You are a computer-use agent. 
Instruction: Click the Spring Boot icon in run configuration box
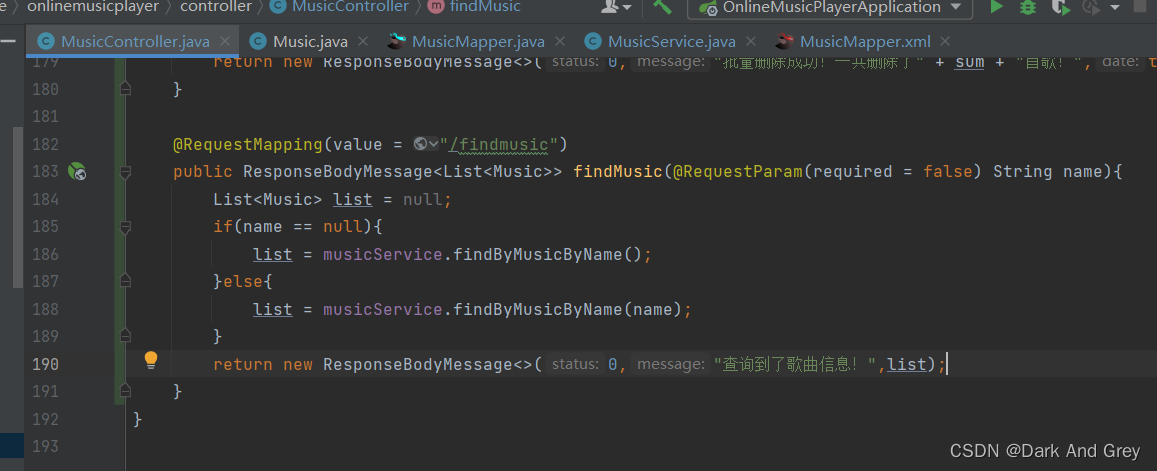click(x=708, y=8)
